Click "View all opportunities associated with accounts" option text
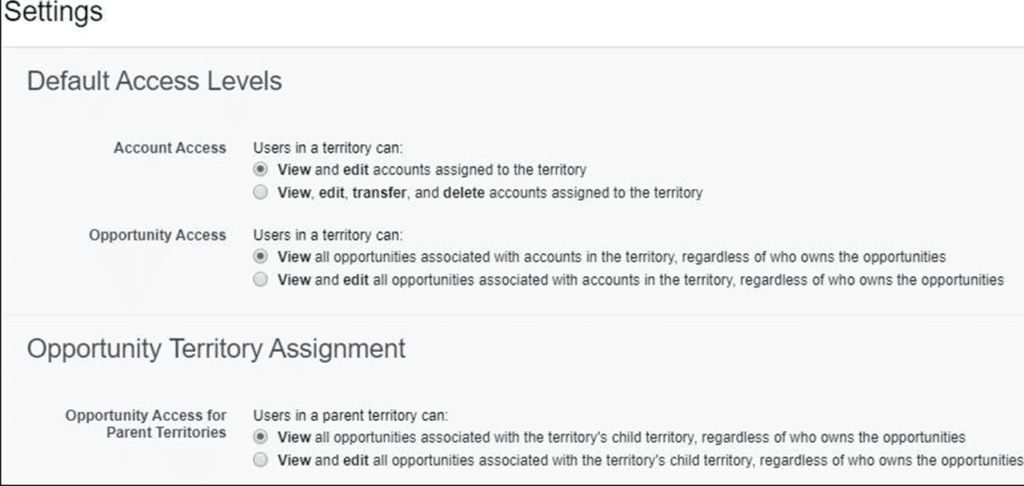Screen dimensions: 1024x486 tap(612, 257)
